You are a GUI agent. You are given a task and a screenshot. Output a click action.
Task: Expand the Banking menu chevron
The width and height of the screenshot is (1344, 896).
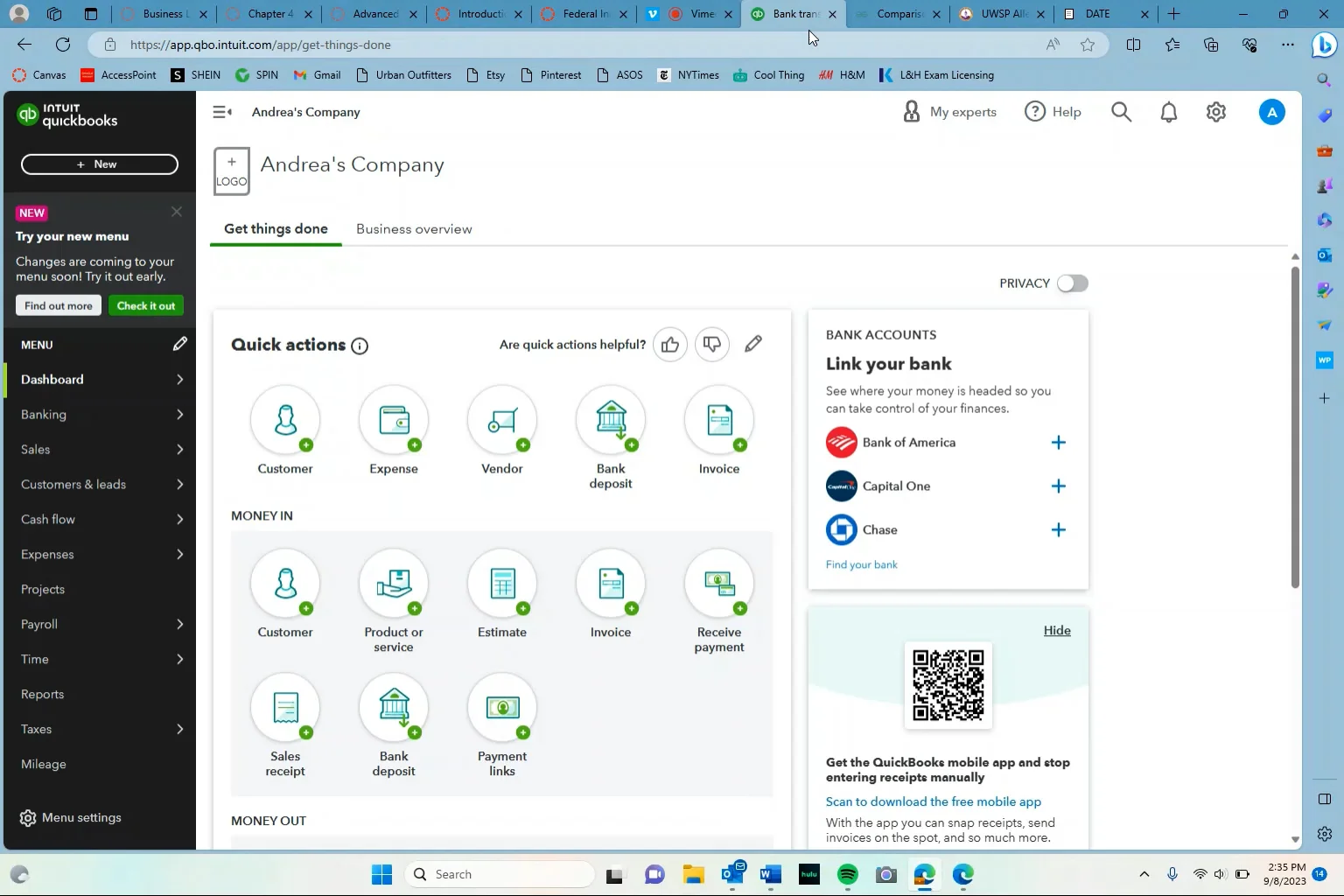click(x=179, y=415)
